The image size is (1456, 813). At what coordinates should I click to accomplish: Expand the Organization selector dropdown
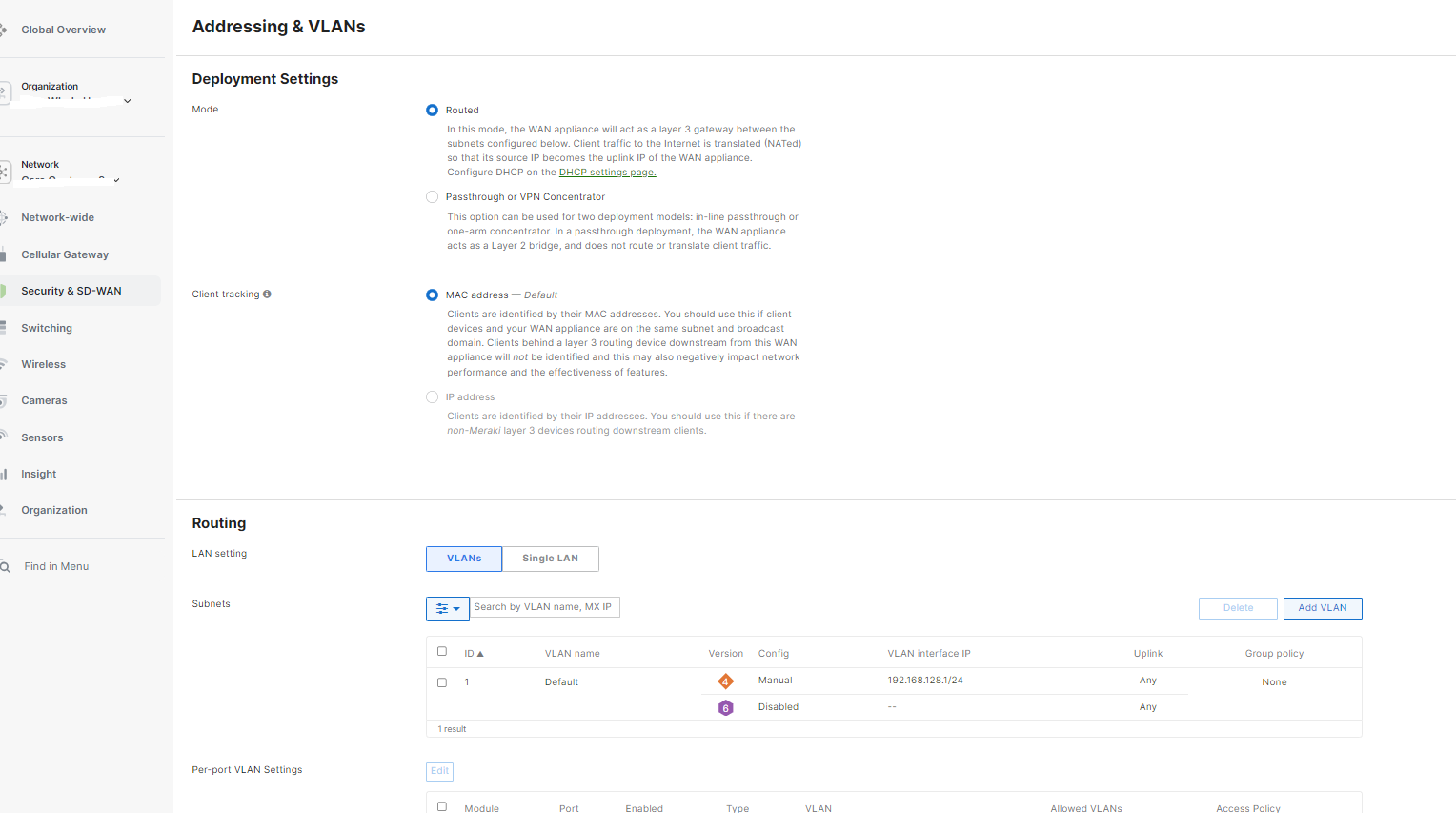(x=127, y=100)
